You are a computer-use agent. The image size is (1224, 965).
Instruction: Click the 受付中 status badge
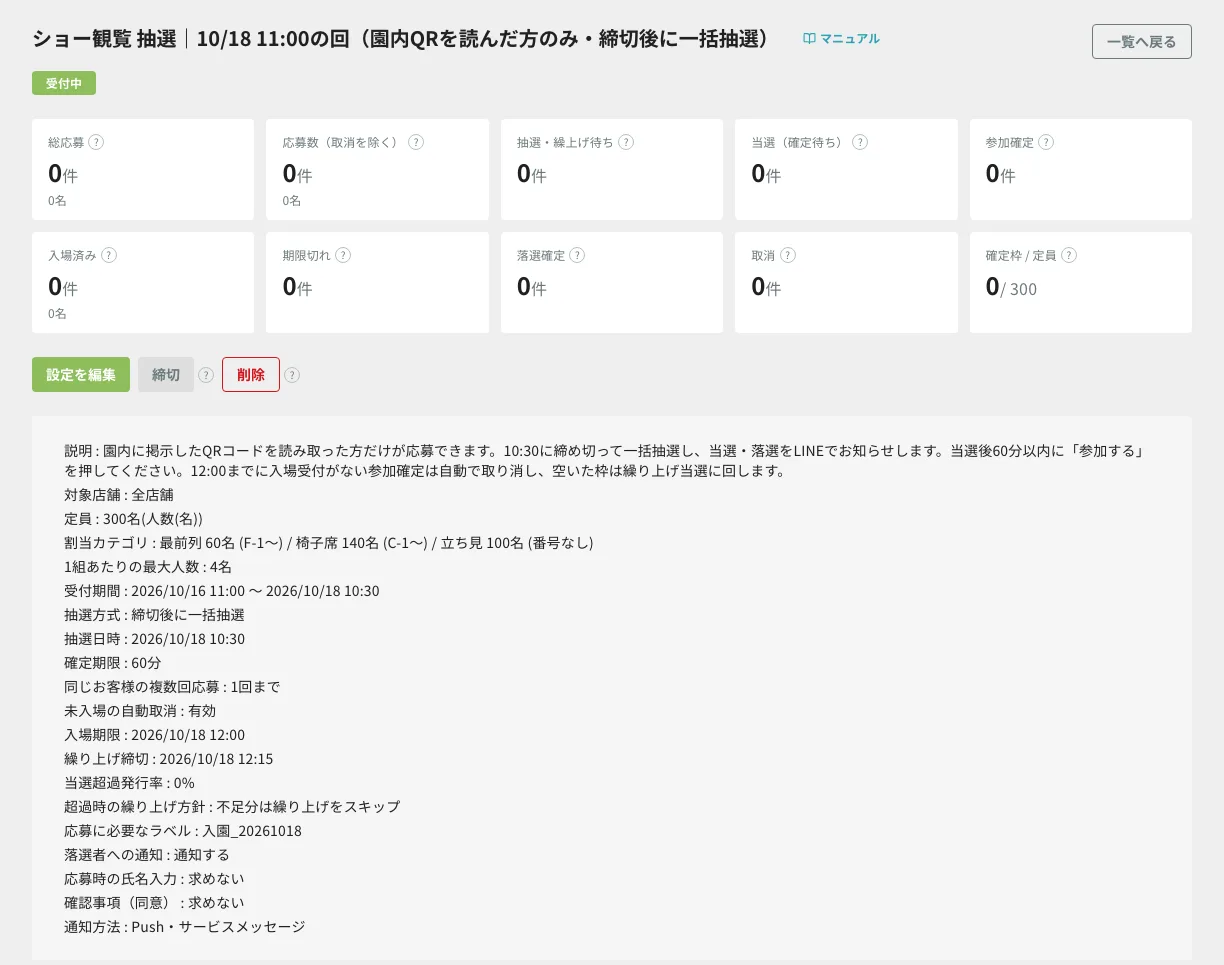(x=64, y=84)
